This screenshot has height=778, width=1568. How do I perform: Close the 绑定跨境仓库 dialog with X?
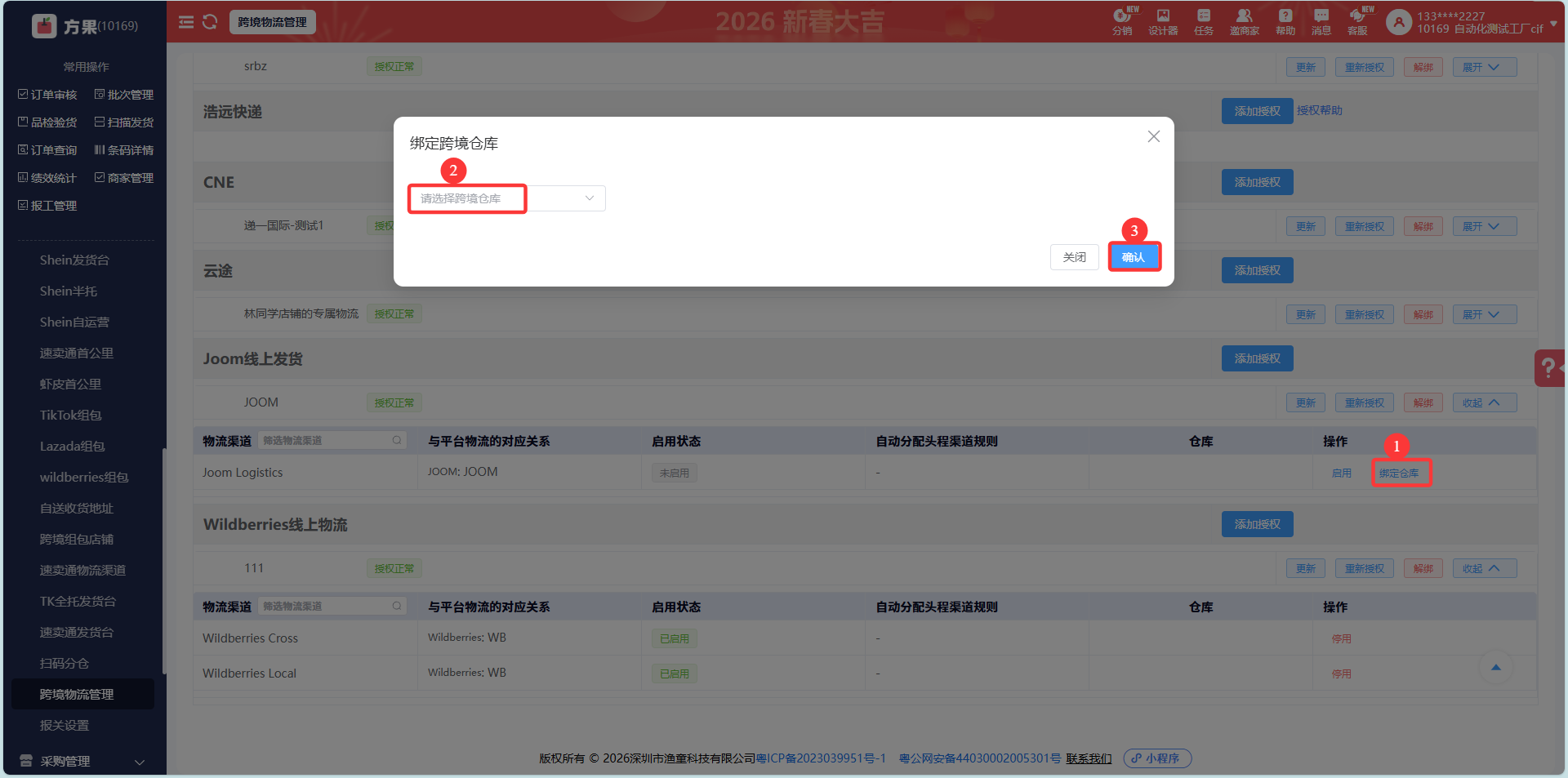1153,136
